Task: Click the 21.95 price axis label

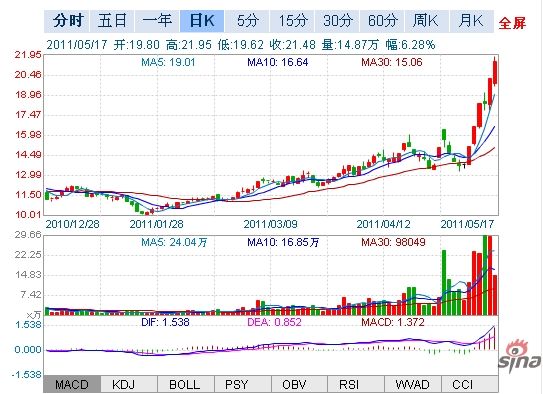Action: pyautogui.click(x=28, y=55)
